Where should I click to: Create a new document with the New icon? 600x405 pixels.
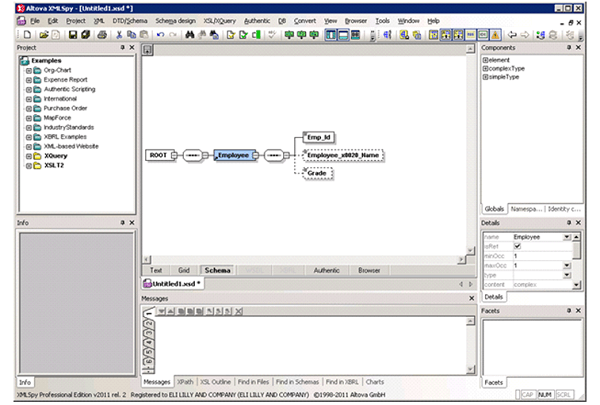click(x=27, y=35)
